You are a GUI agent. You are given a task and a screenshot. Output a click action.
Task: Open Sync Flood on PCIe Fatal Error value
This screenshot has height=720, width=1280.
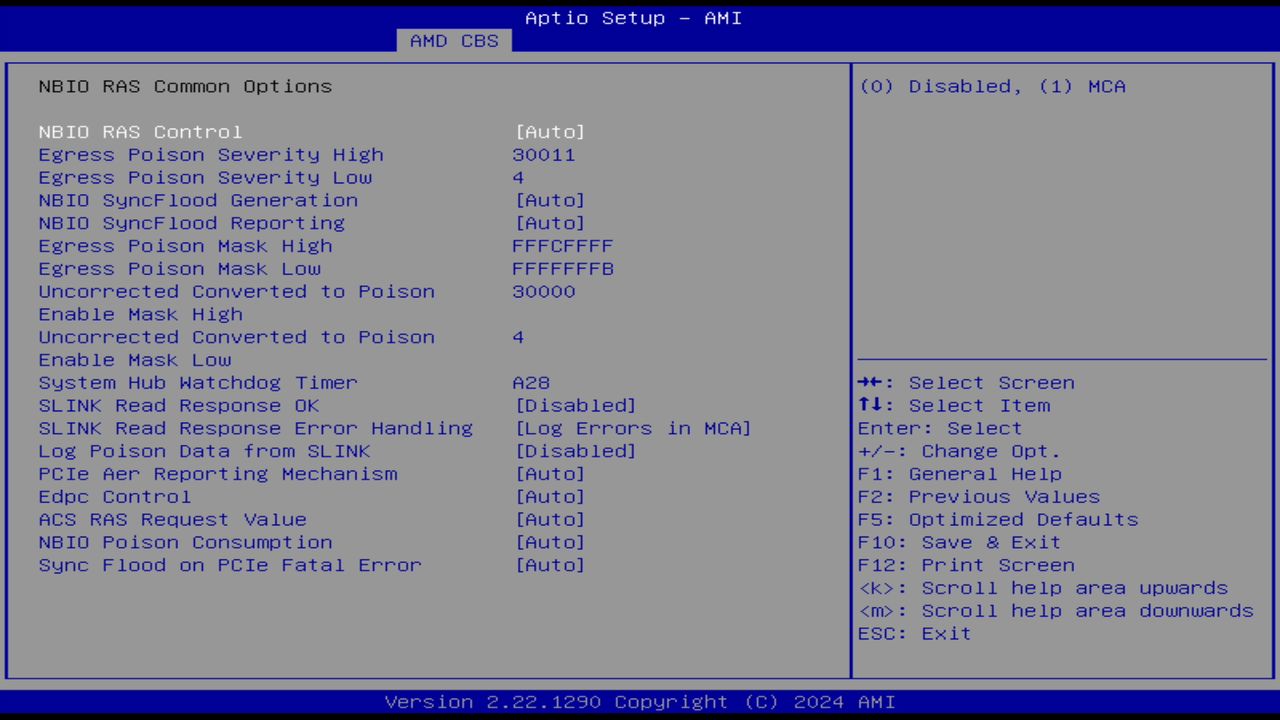[x=550, y=565]
